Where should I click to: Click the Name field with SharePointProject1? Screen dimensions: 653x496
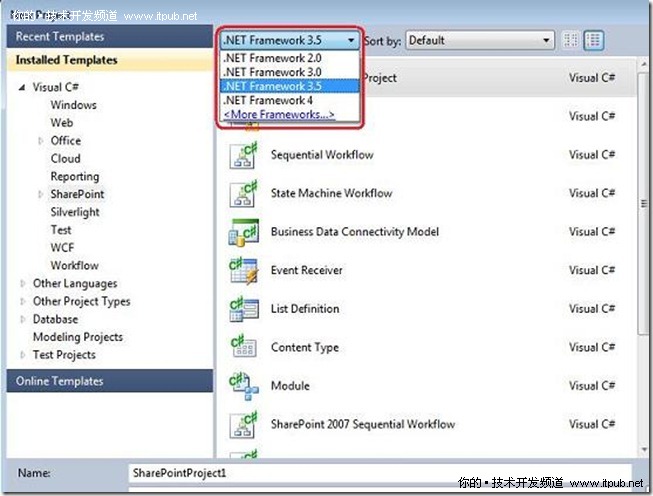(380, 474)
